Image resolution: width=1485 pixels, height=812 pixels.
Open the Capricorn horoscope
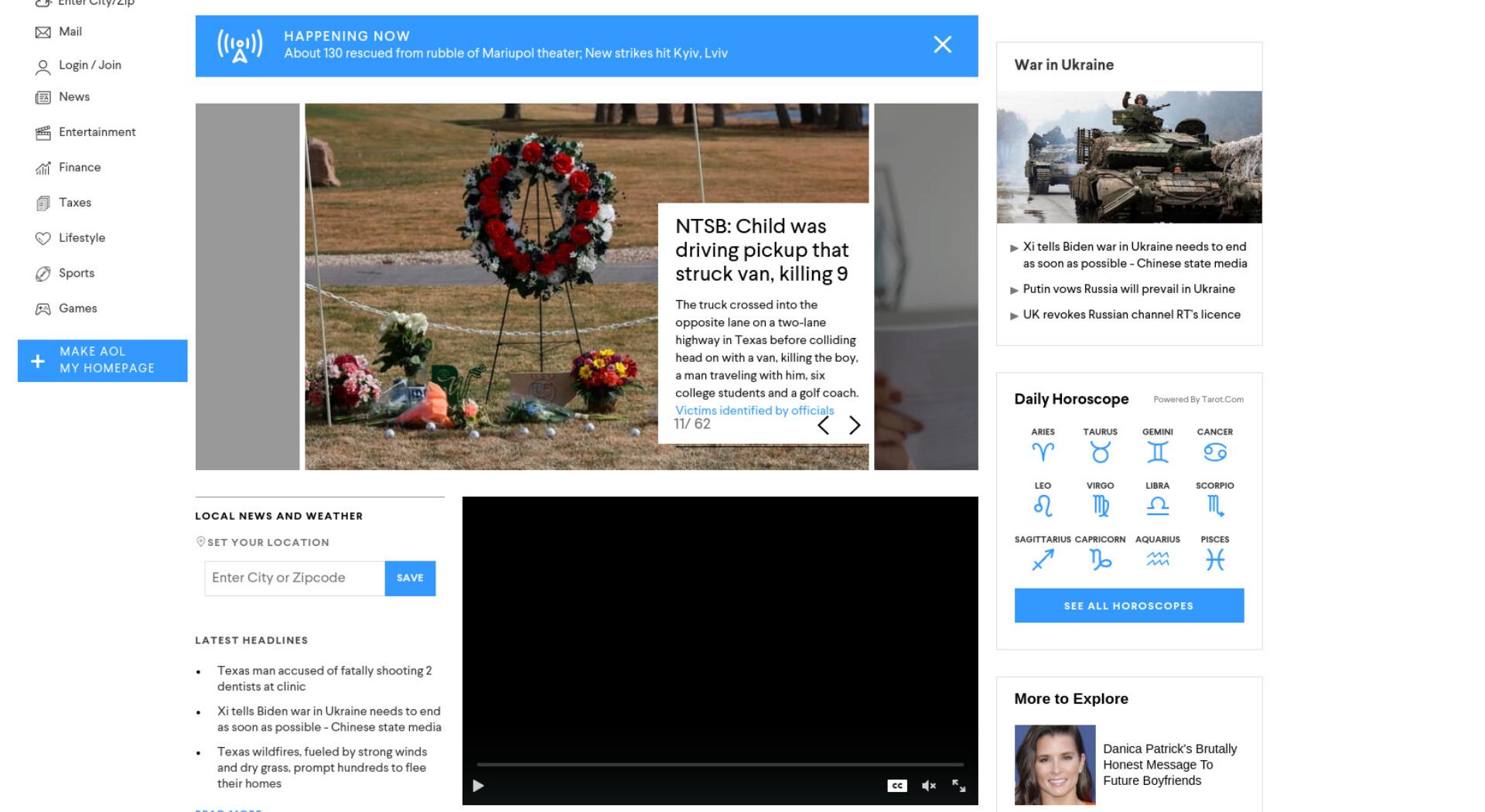[1100, 553]
